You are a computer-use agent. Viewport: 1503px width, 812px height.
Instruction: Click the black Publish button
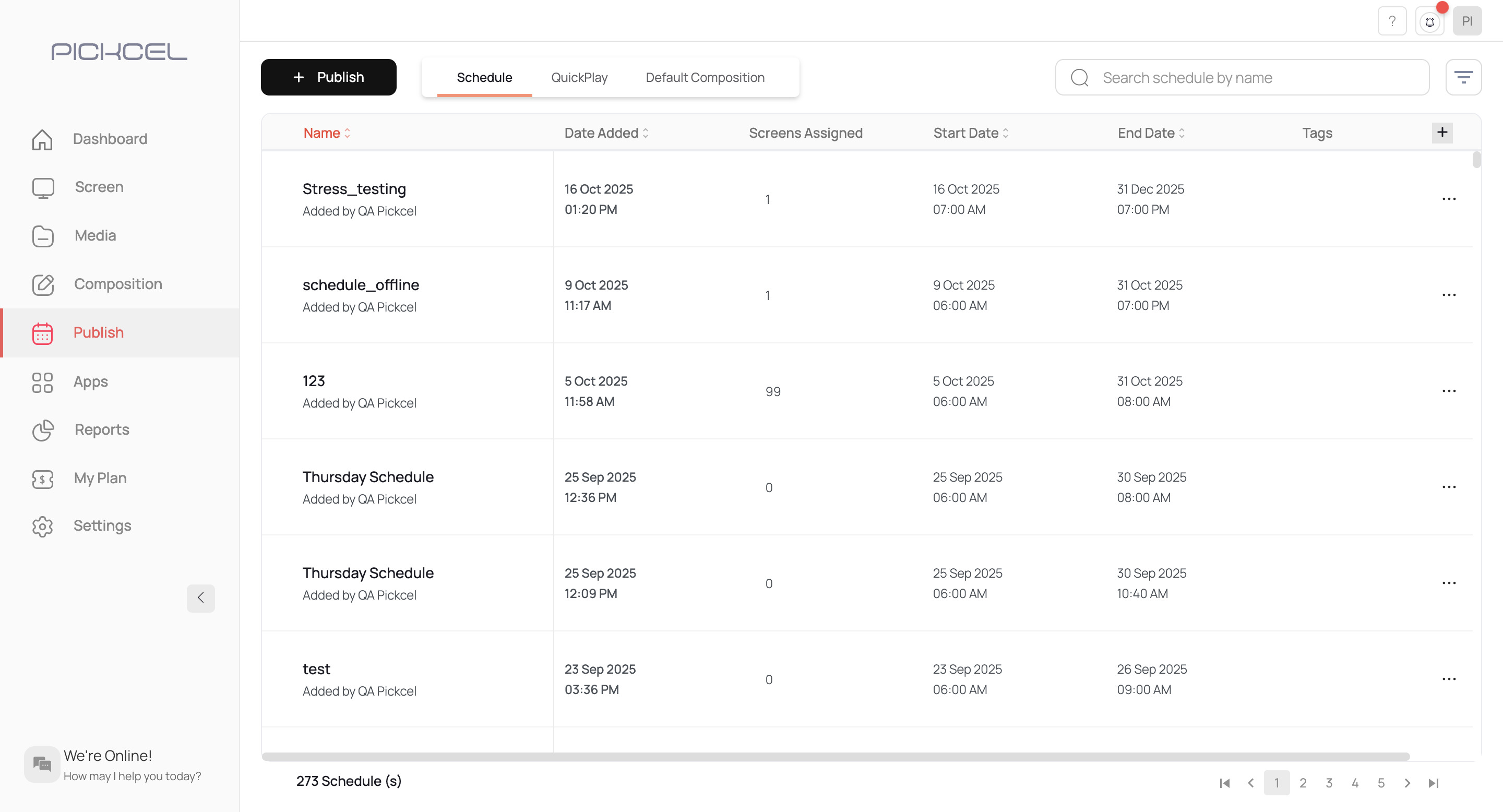[328, 77]
